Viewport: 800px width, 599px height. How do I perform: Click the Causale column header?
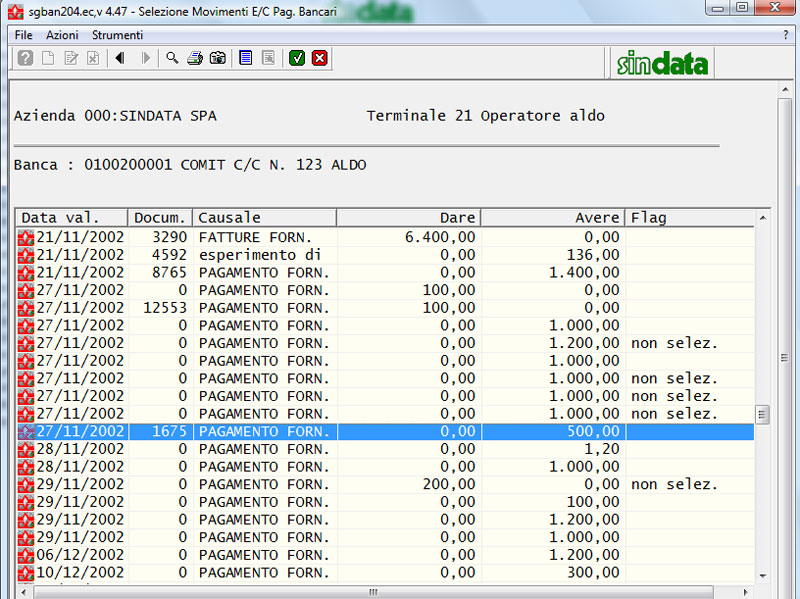click(x=264, y=218)
